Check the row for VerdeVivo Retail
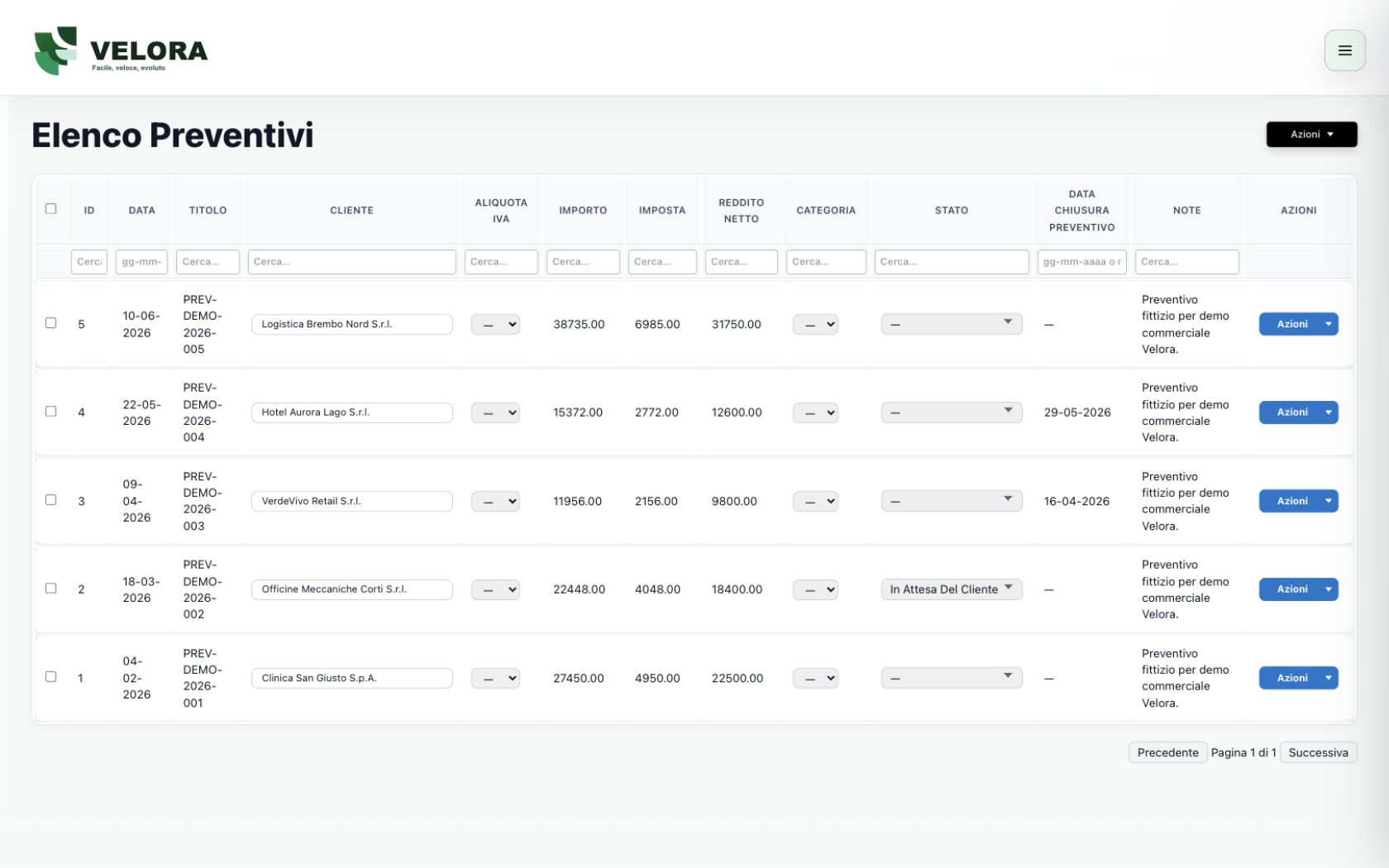This screenshot has height=868, width=1389. click(50, 500)
